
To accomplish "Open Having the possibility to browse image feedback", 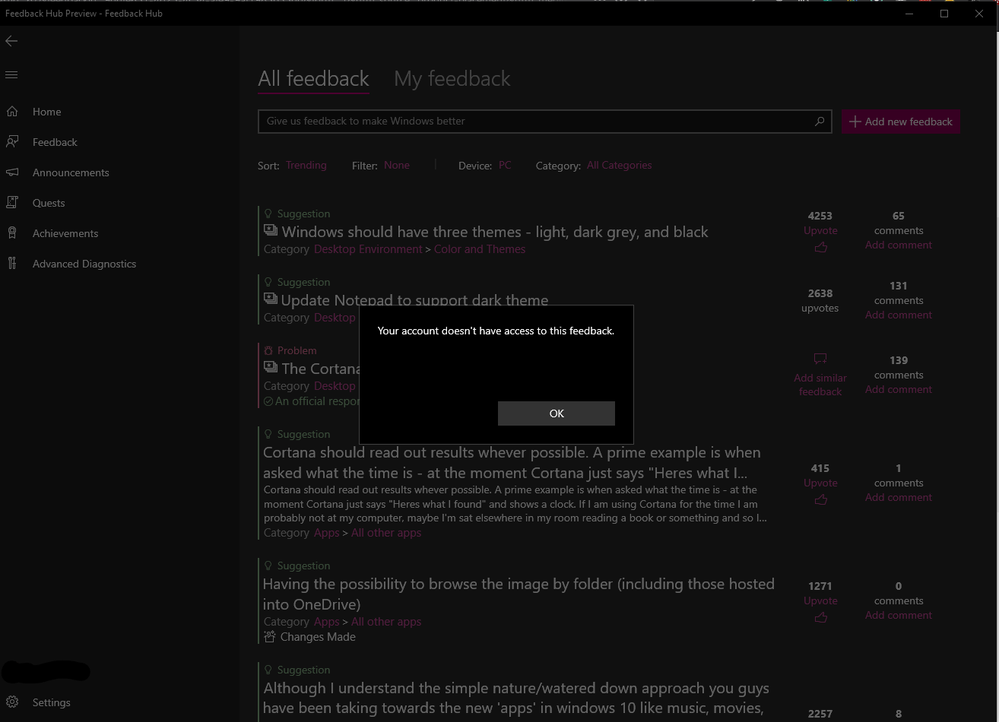I will click(519, 594).
